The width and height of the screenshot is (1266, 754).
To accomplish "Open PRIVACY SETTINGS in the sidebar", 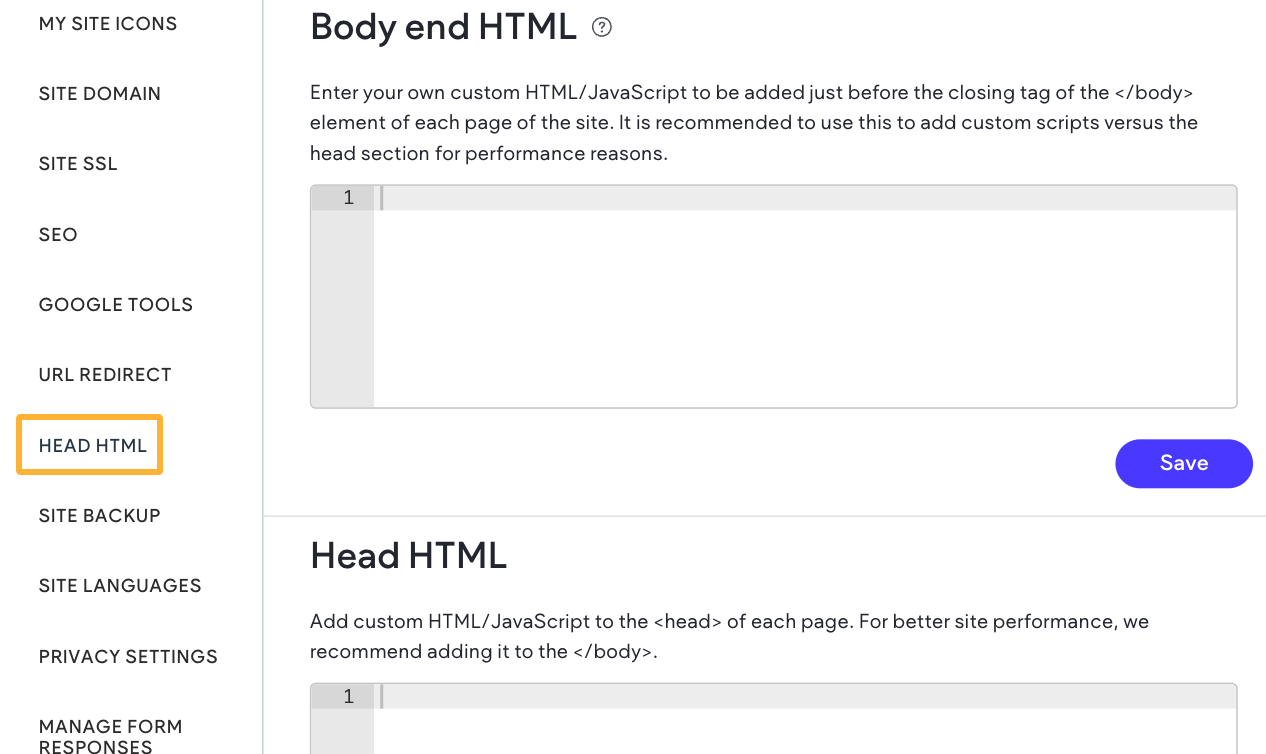I will [128, 657].
